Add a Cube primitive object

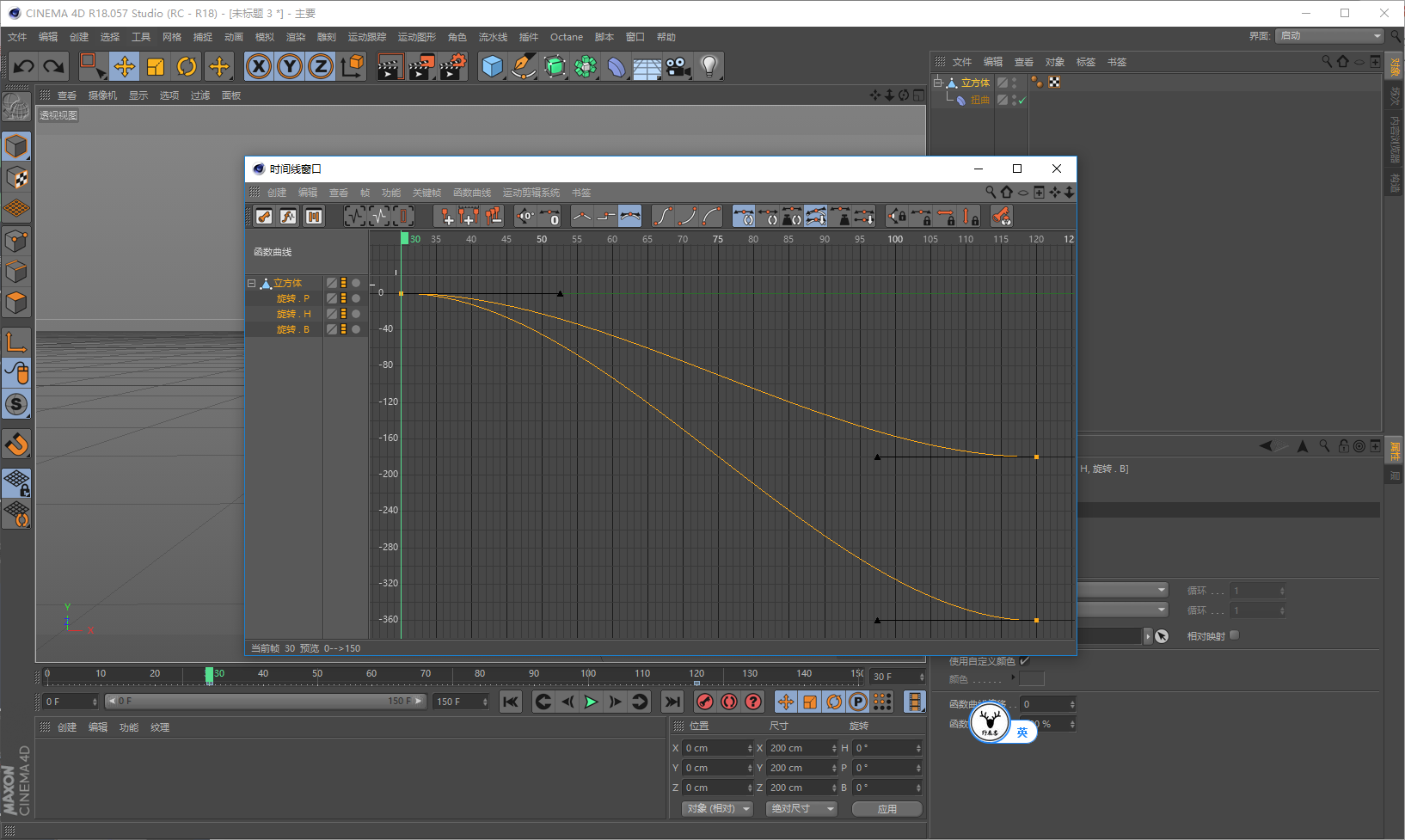coord(493,66)
